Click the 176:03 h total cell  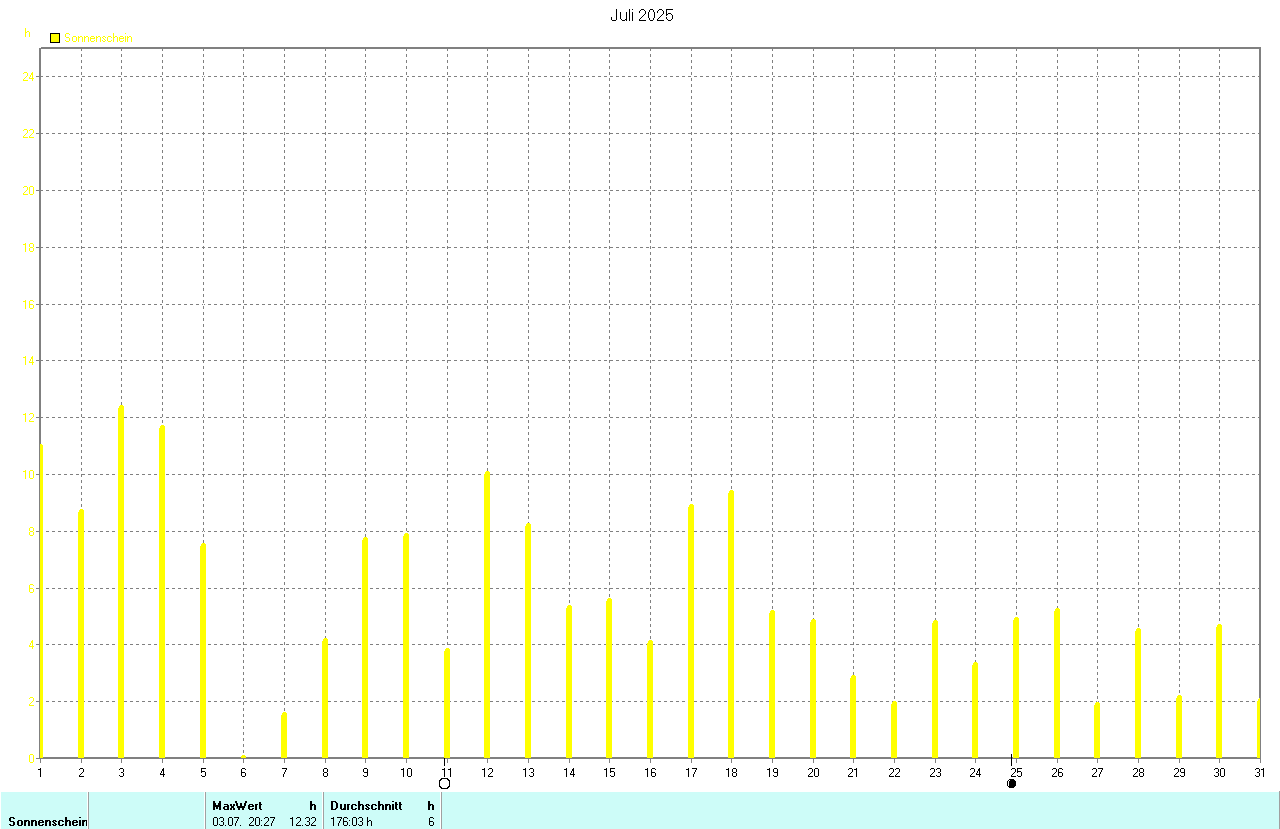coord(351,822)
